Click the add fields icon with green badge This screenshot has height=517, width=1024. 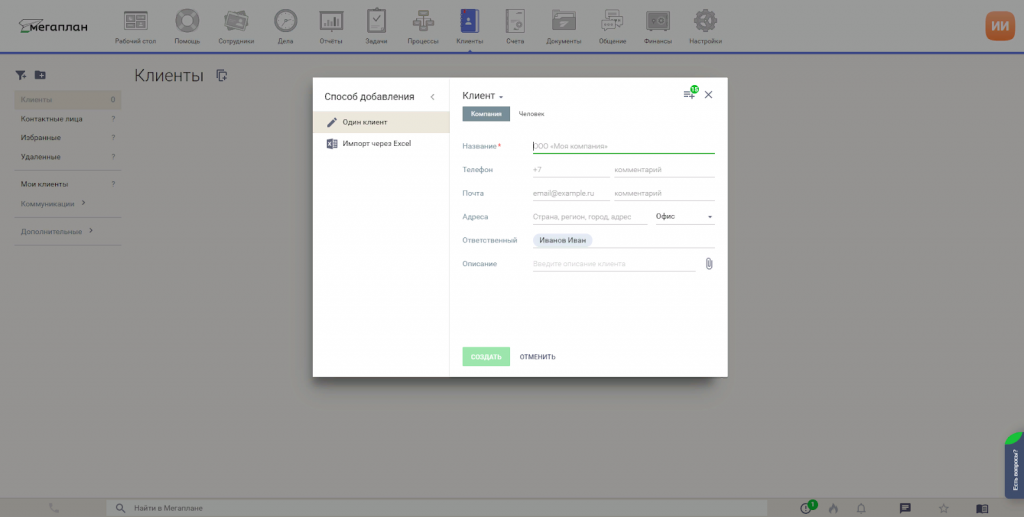(689, 94)
